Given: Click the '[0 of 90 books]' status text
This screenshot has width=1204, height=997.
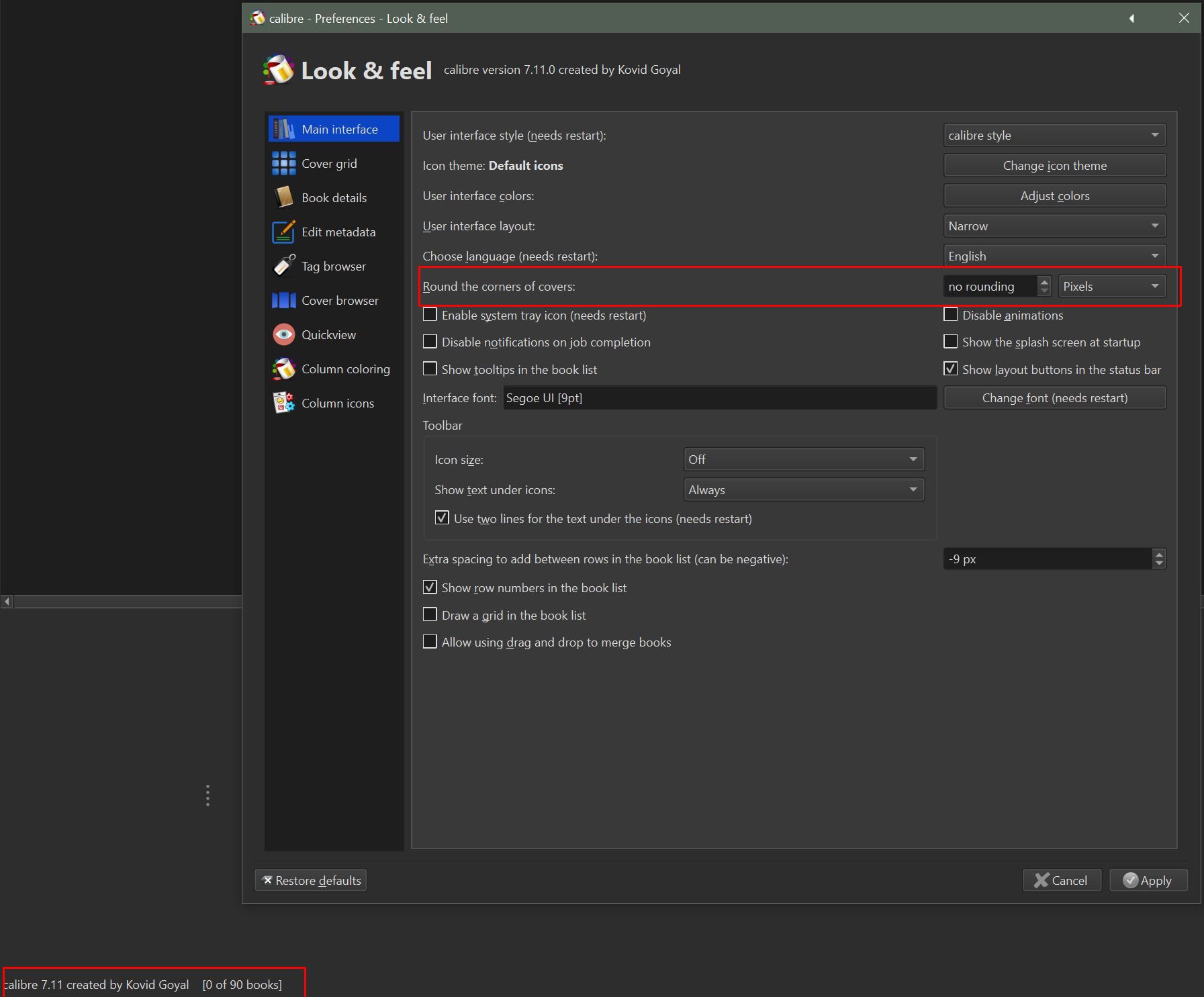Looking at the screenshot, I should pos(242,984).
